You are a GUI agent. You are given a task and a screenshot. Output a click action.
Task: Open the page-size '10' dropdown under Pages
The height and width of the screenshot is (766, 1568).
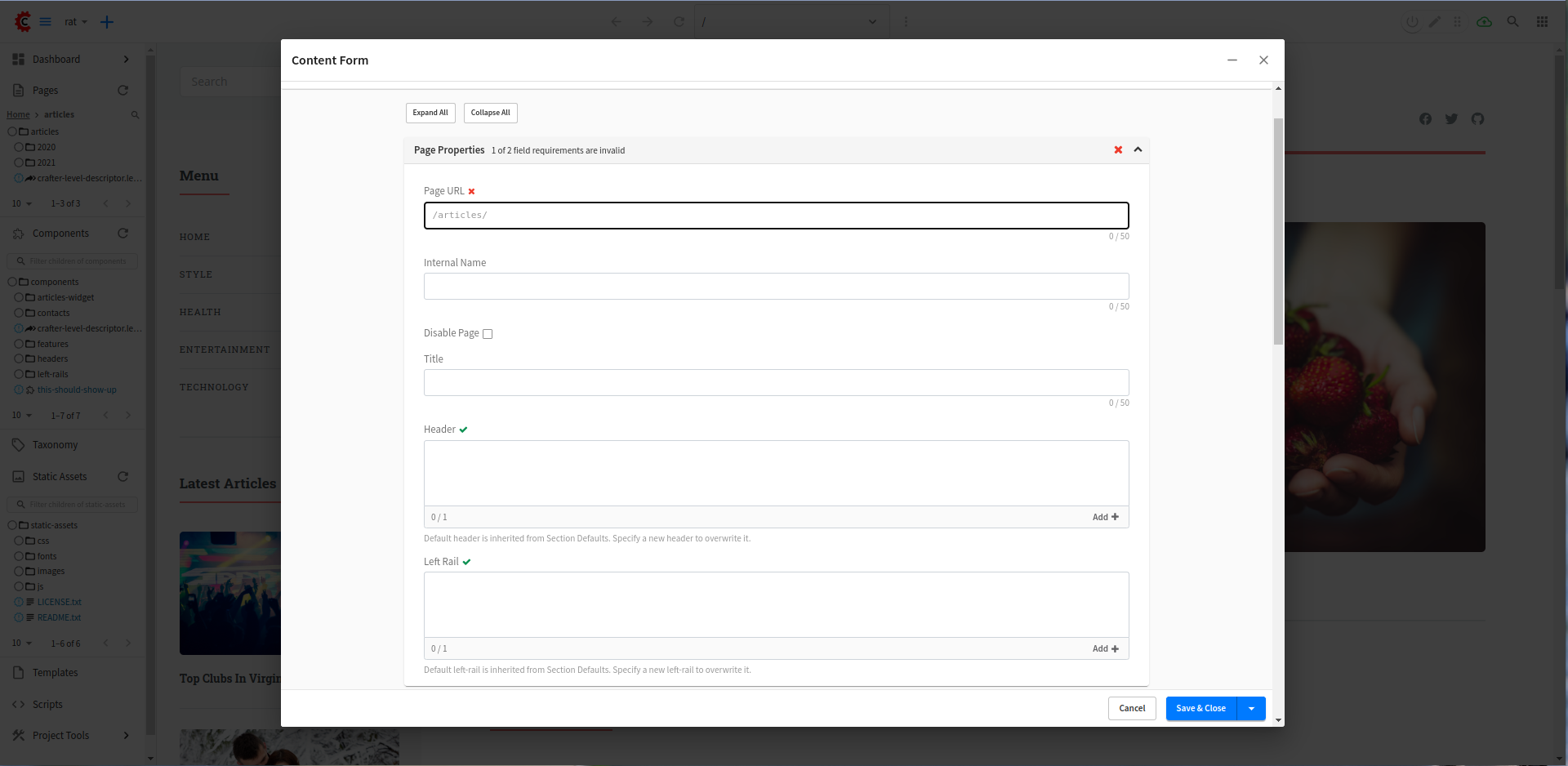(21, 203)
